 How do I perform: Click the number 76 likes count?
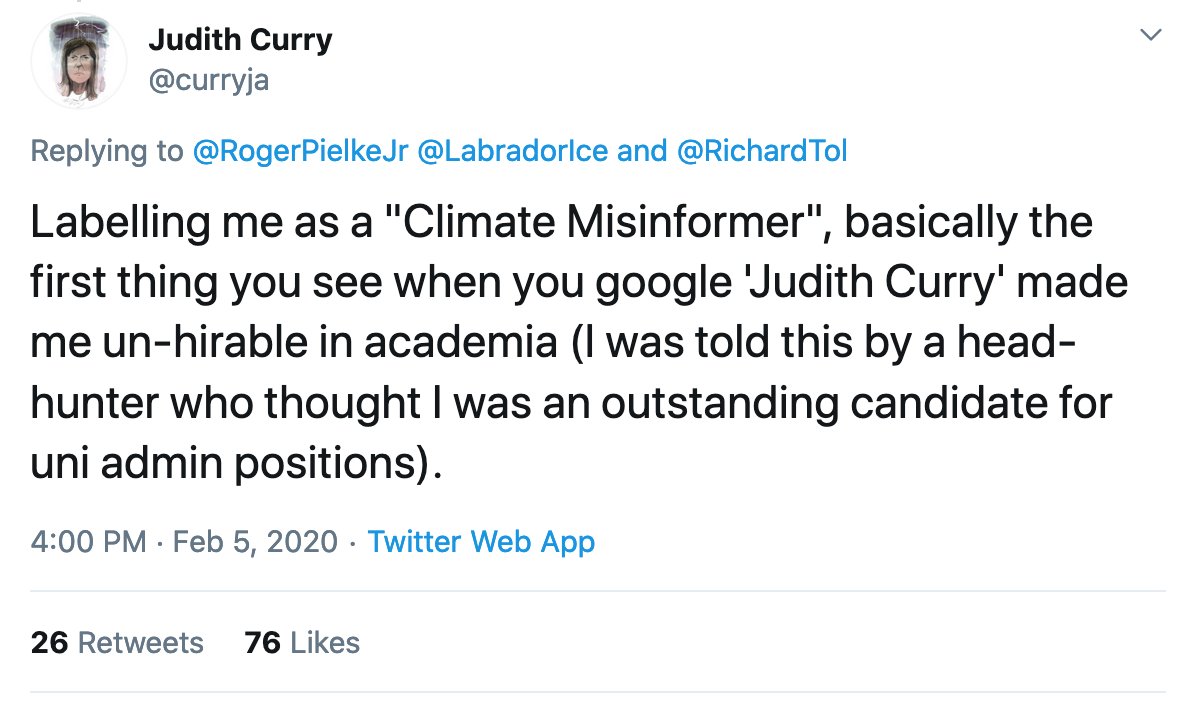pyautogui.click(x=262, y=642)
